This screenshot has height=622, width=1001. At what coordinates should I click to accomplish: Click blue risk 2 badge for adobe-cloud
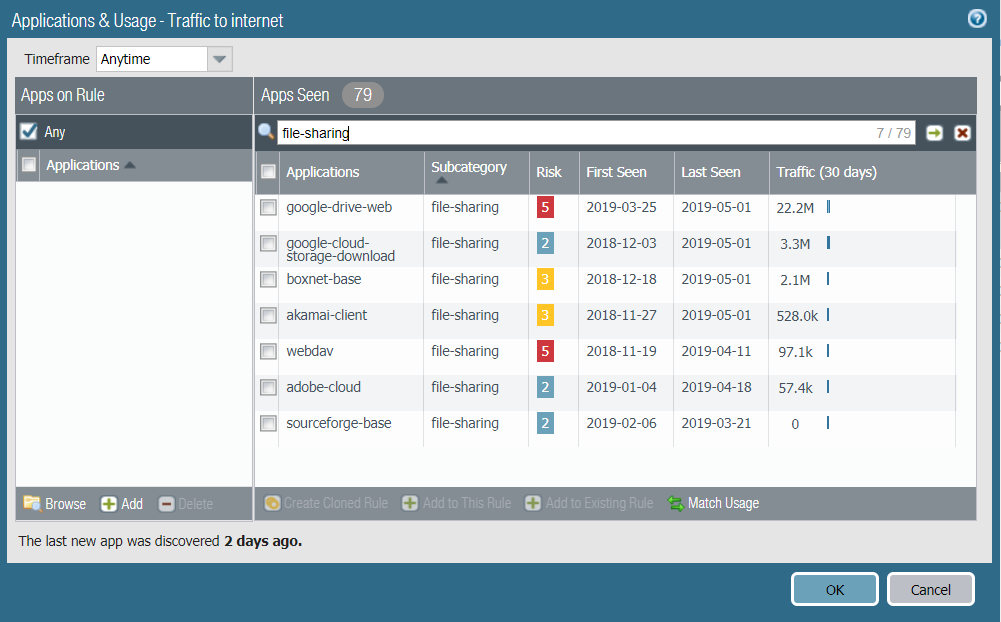click(545, 387)
